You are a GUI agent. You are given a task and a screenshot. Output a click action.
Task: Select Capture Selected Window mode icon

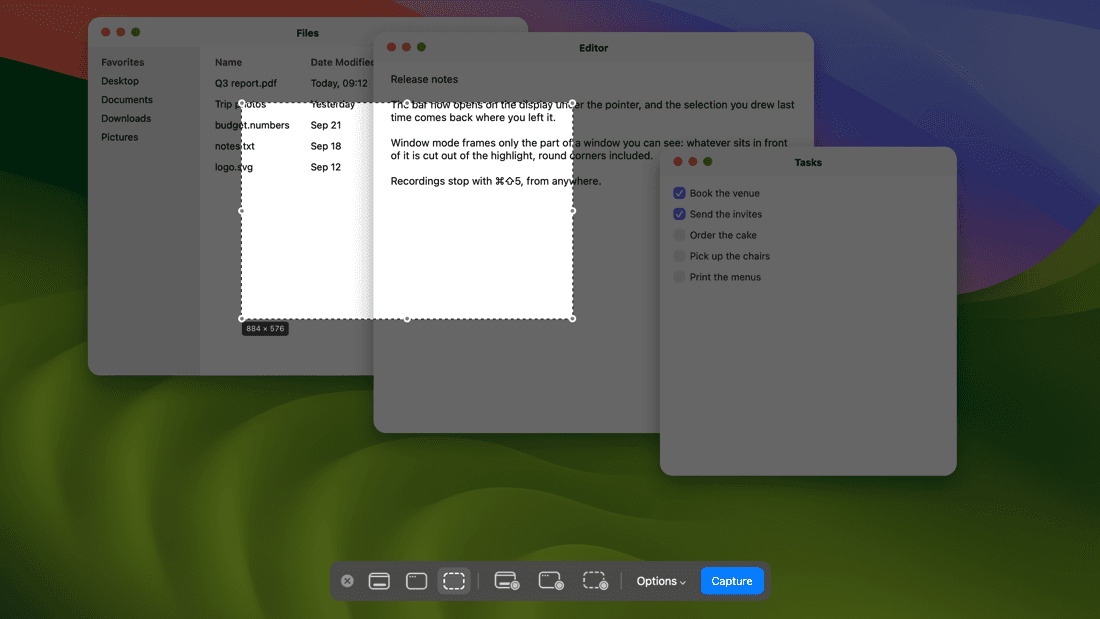[417, 581]
